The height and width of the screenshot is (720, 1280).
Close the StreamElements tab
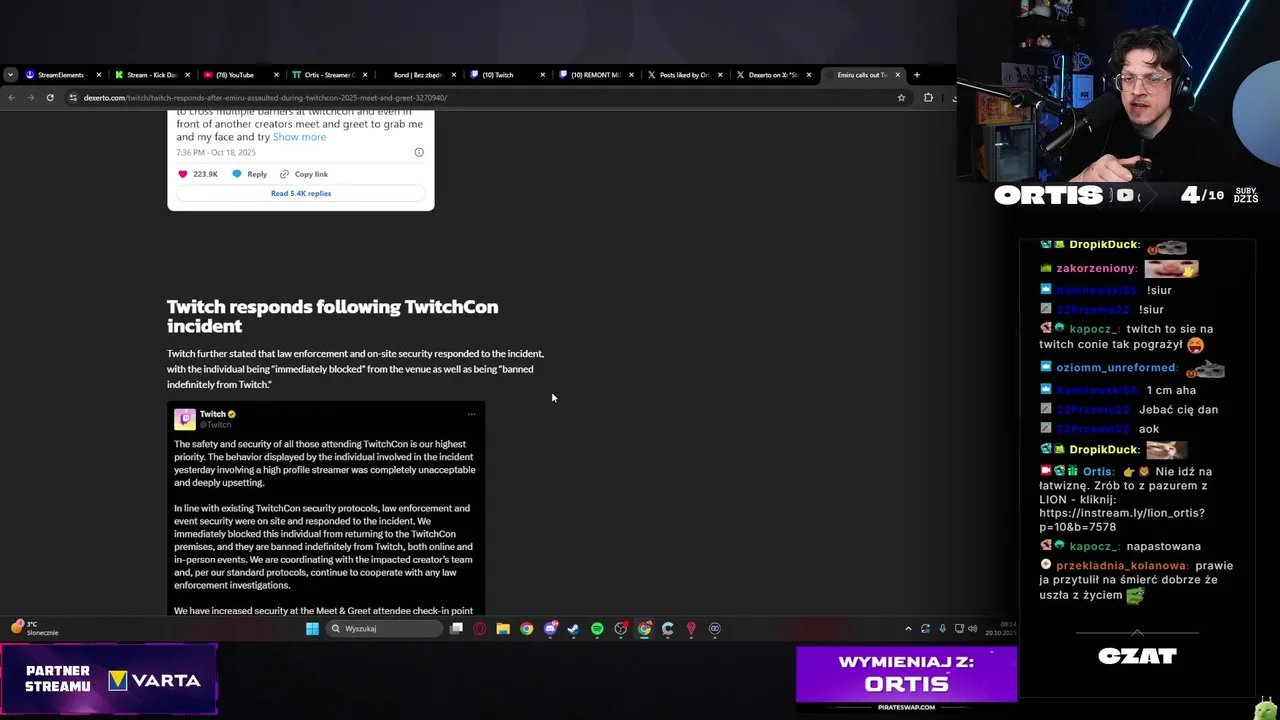point(98,75)
